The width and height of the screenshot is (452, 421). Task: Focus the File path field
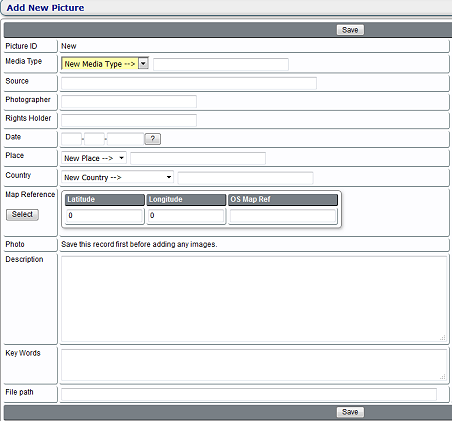click(249, 394)
